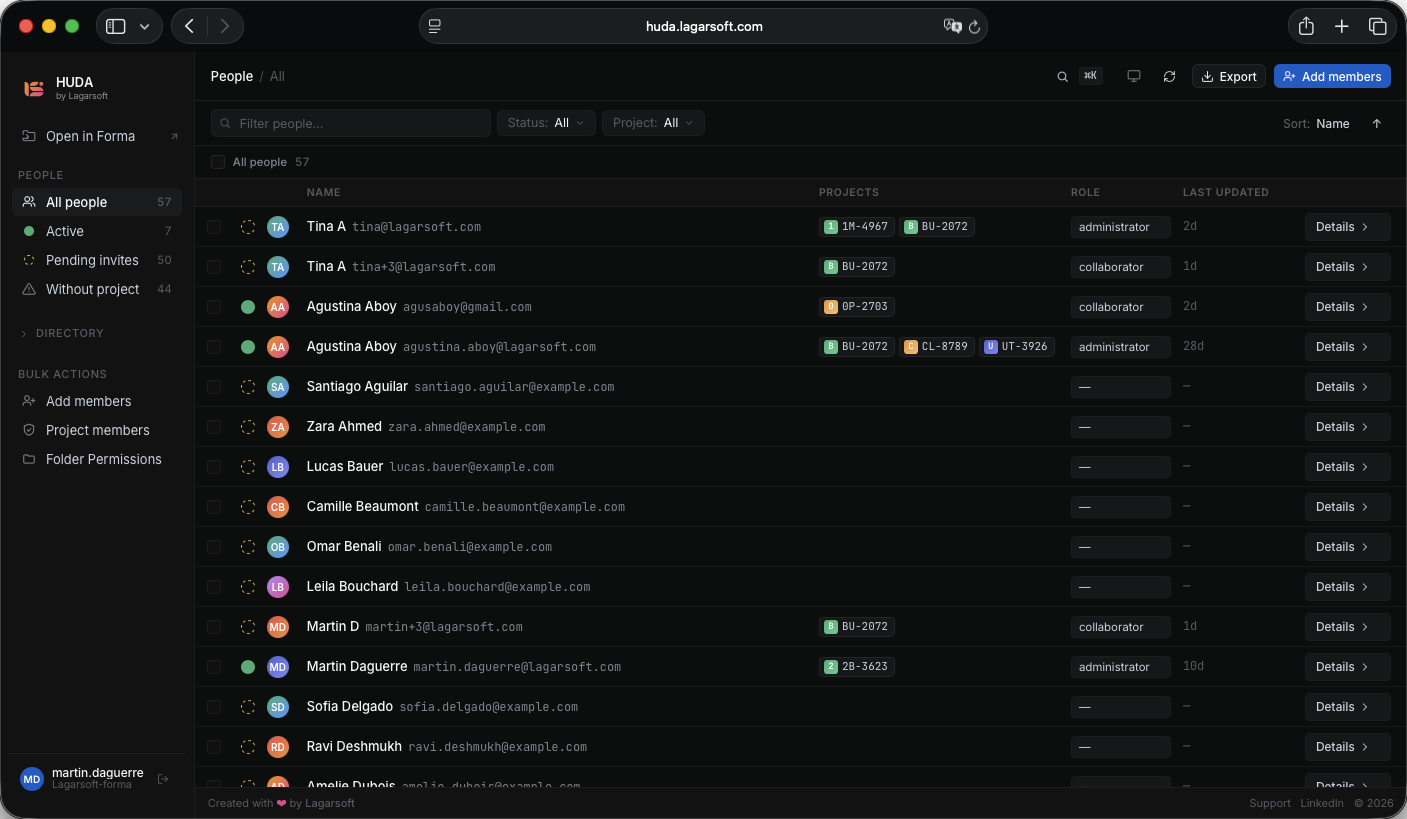
Task: Click the Support link in footer
Action: click(1270, 803)
